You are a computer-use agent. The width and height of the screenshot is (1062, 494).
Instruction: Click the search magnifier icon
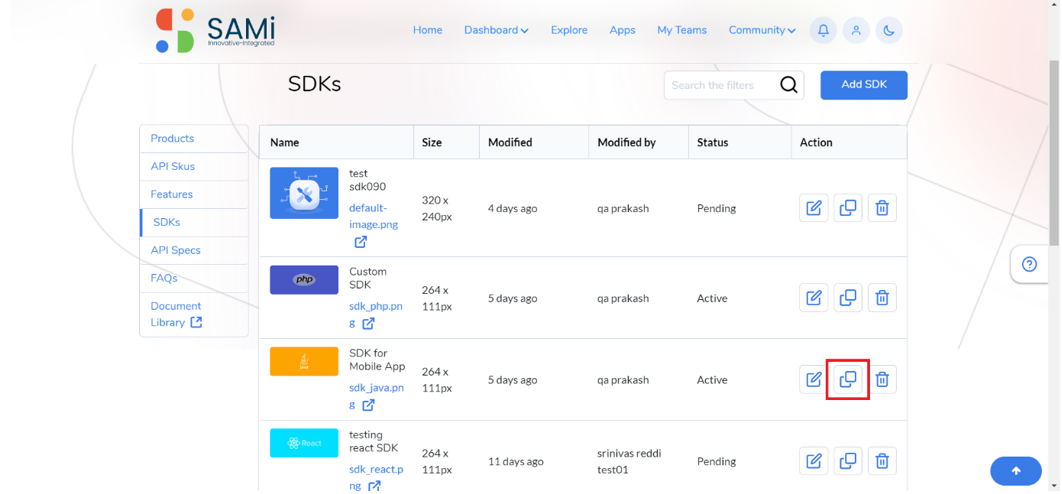788,85
